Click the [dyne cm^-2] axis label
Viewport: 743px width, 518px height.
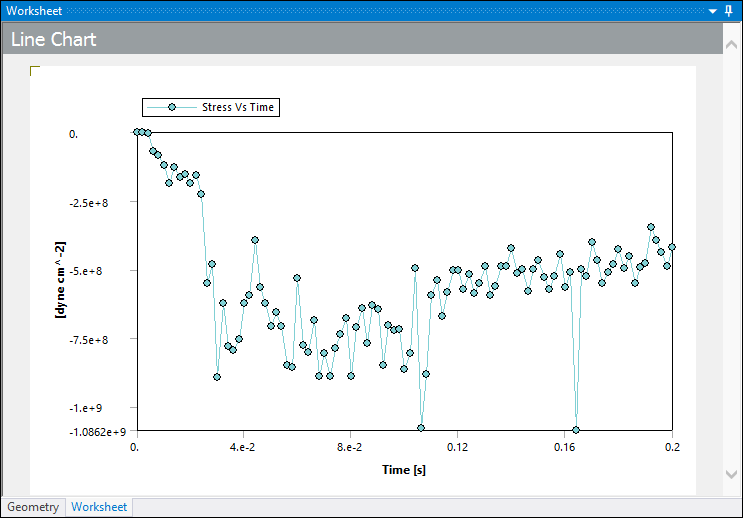click(60, 280)
